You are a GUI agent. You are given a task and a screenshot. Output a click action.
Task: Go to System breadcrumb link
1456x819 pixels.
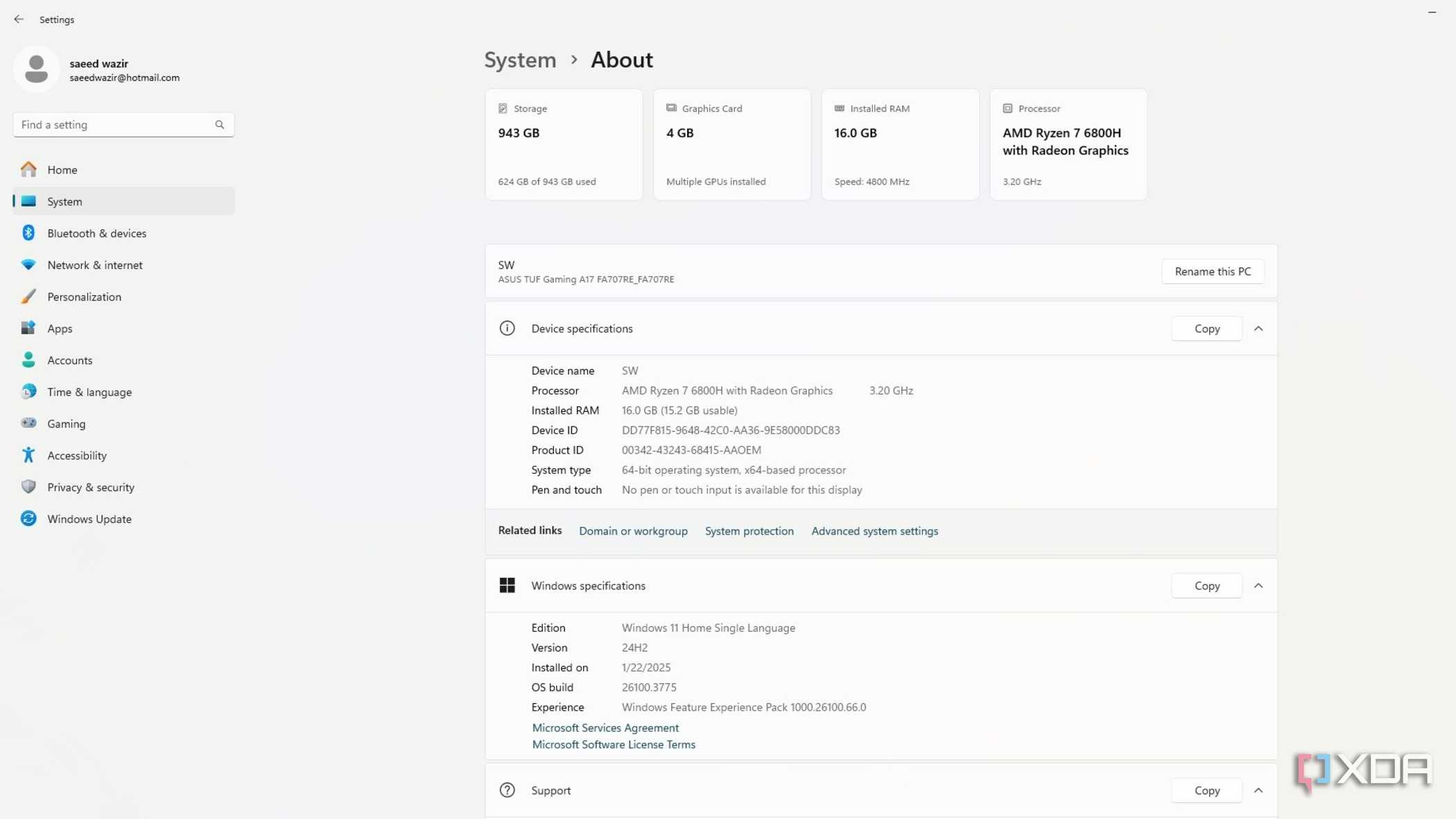pyautogui.click(x=520, y=60)
